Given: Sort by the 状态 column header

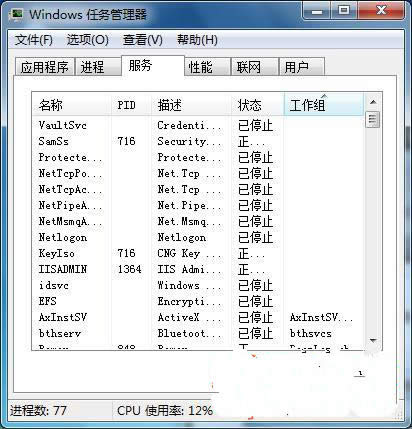Looking at the screenshot, I should (257, 105).
